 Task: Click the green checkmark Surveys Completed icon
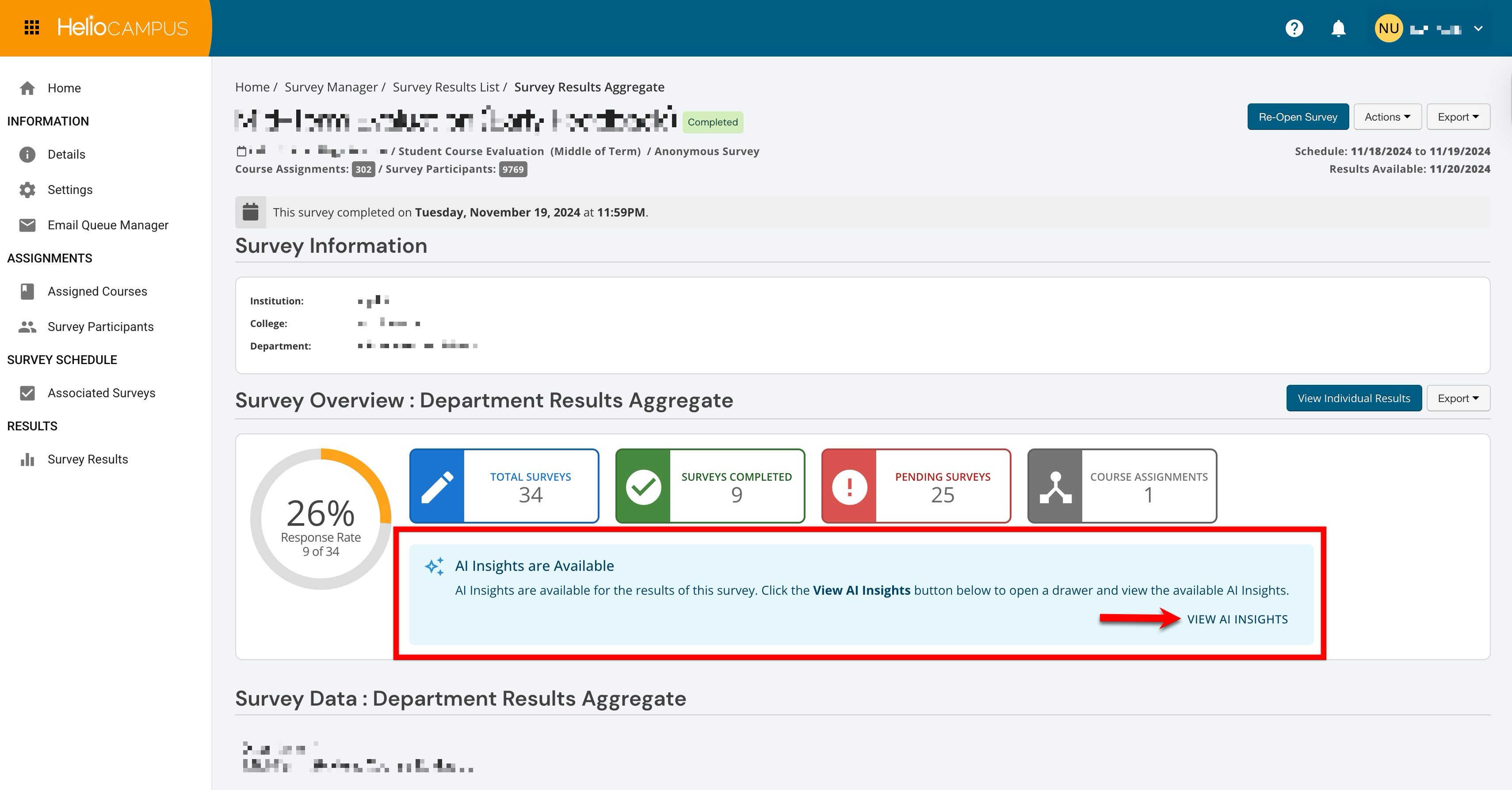click(x=643, y=486)
